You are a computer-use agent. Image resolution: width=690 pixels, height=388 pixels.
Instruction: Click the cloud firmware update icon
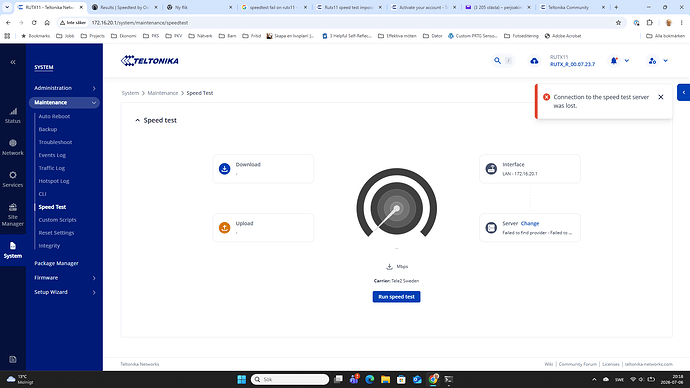(534, 61)
